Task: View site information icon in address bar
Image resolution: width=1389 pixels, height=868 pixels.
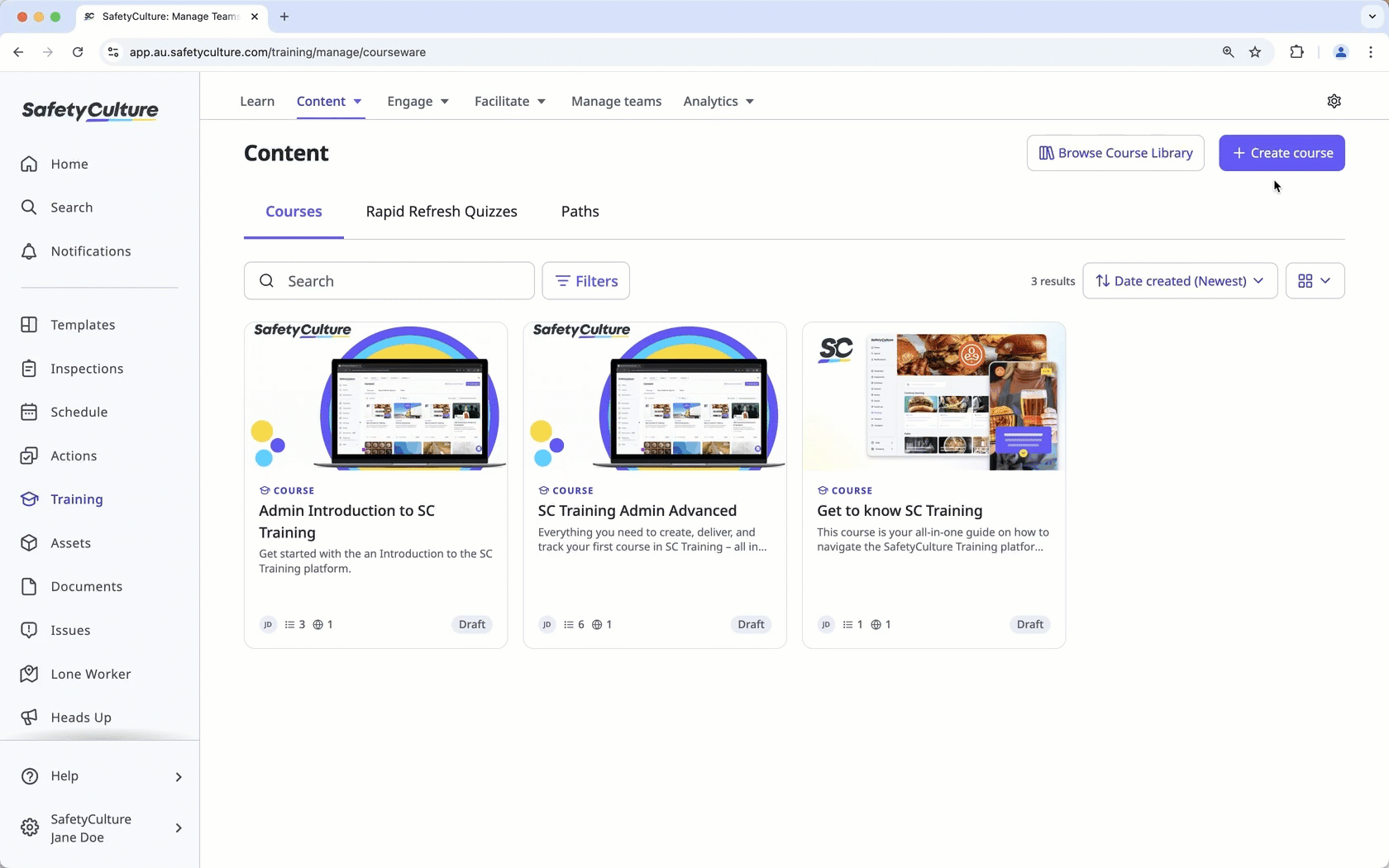Action: pyautogui.click(x=113, y=52)
